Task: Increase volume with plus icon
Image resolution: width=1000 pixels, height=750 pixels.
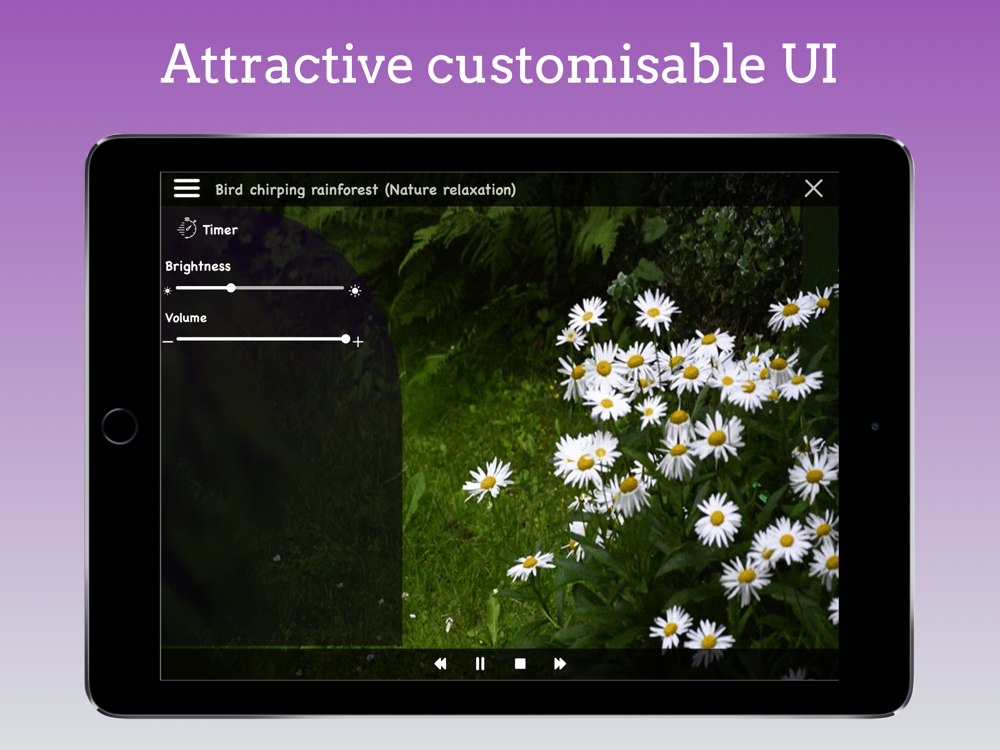Action: [x=358, y=342]
